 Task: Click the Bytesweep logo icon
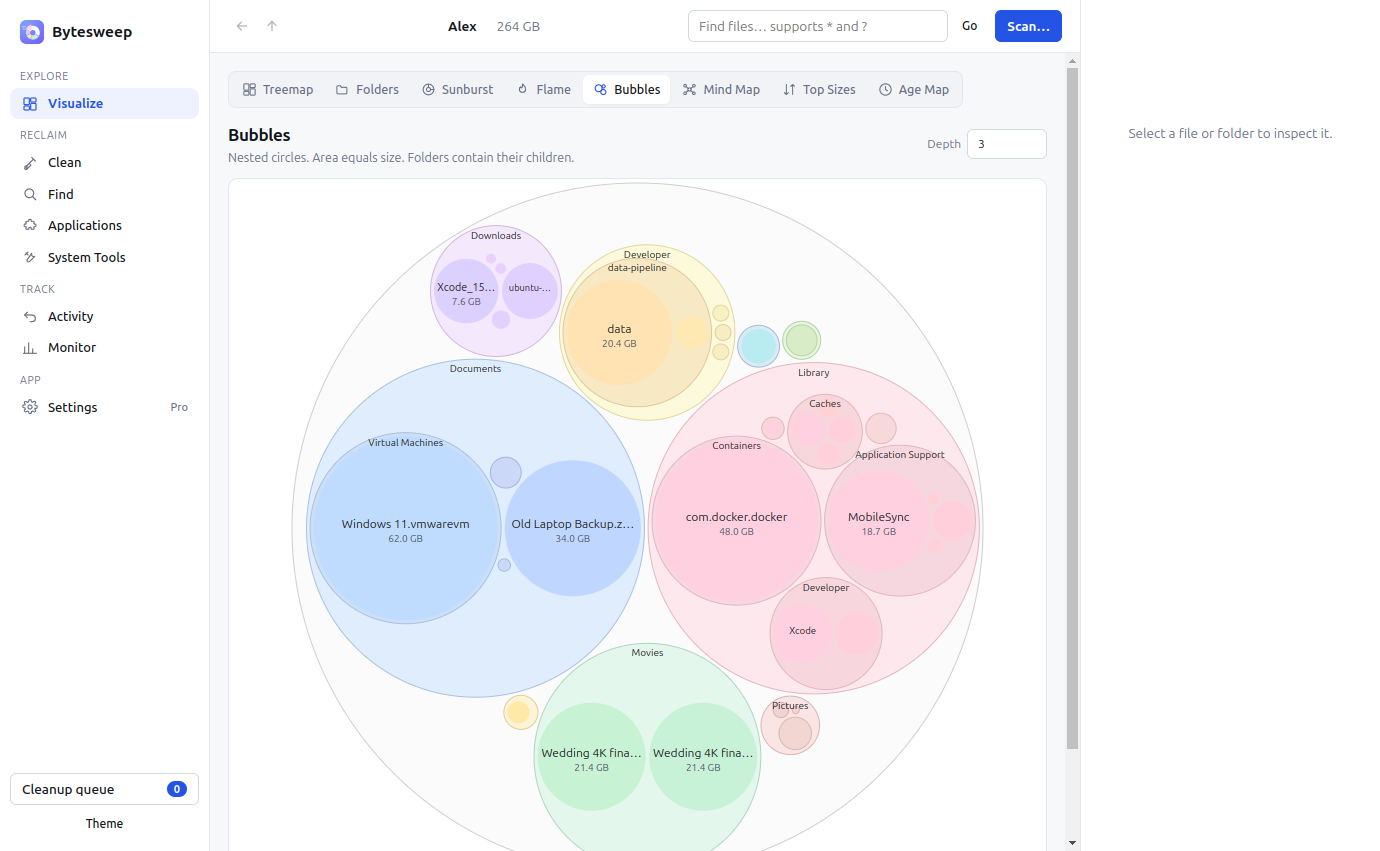(x=32, y=32)
